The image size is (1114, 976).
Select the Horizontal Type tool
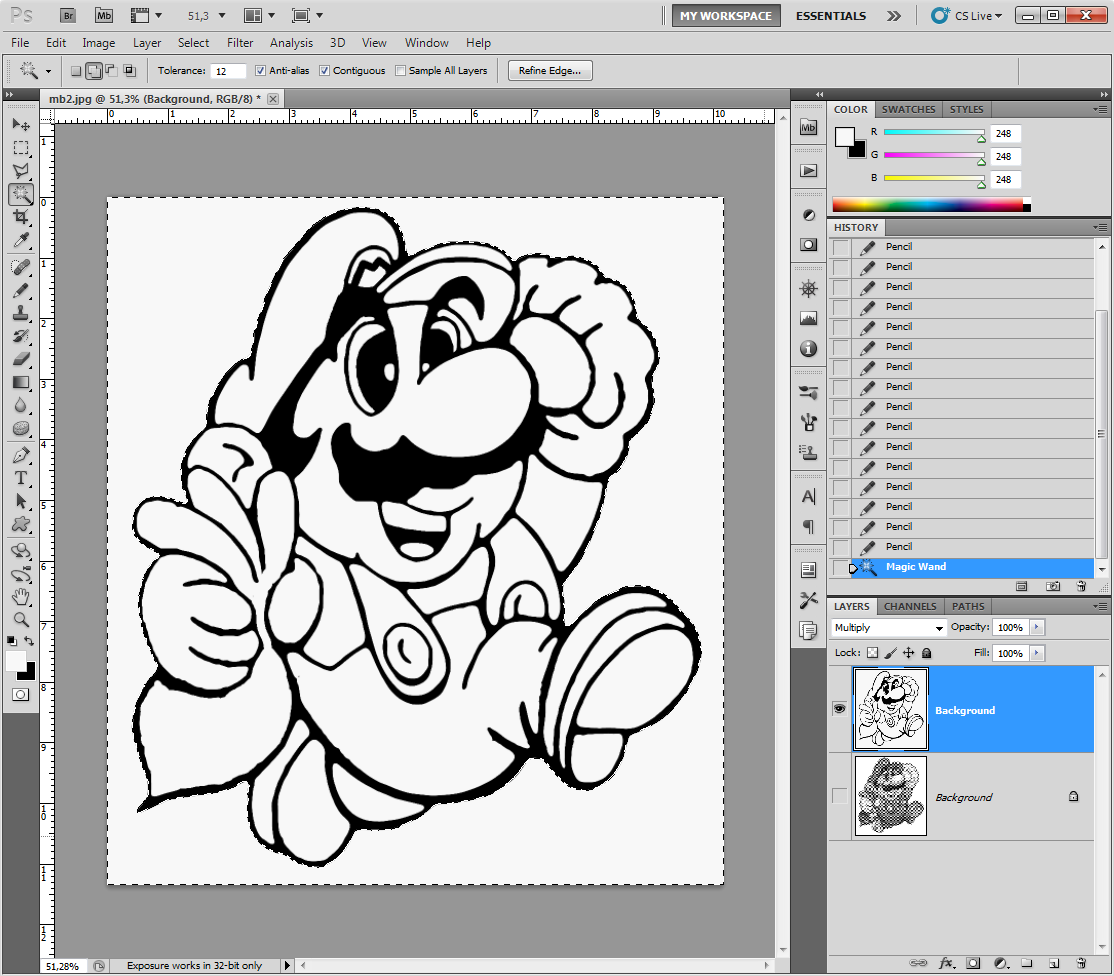click(20, 478)
